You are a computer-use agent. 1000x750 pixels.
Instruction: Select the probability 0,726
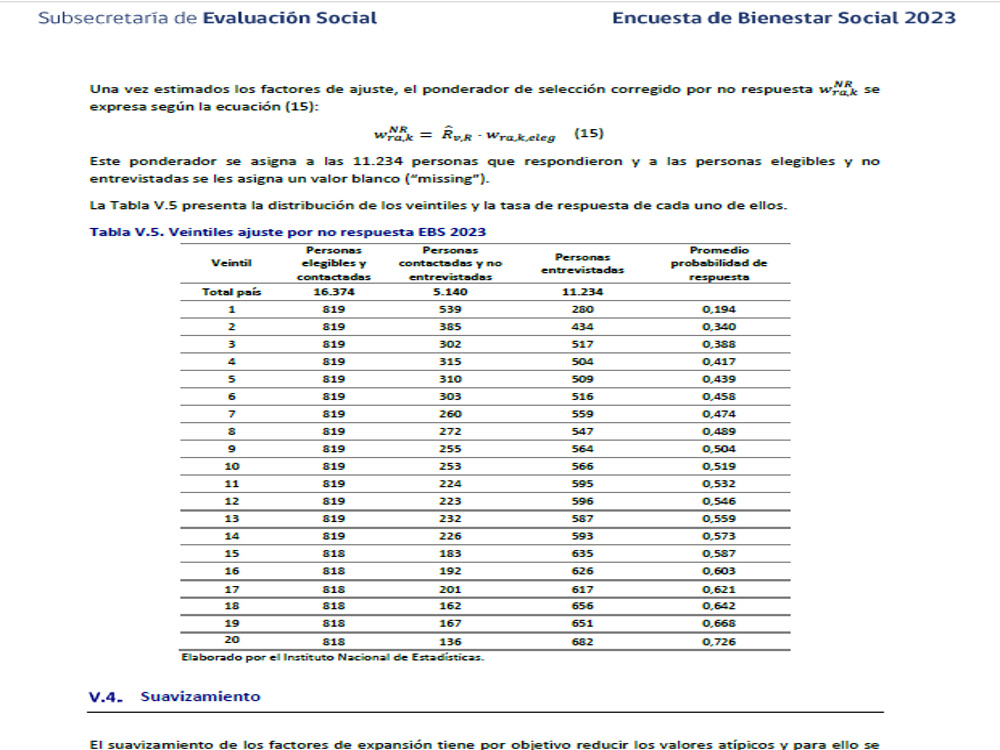coord(719,642)
